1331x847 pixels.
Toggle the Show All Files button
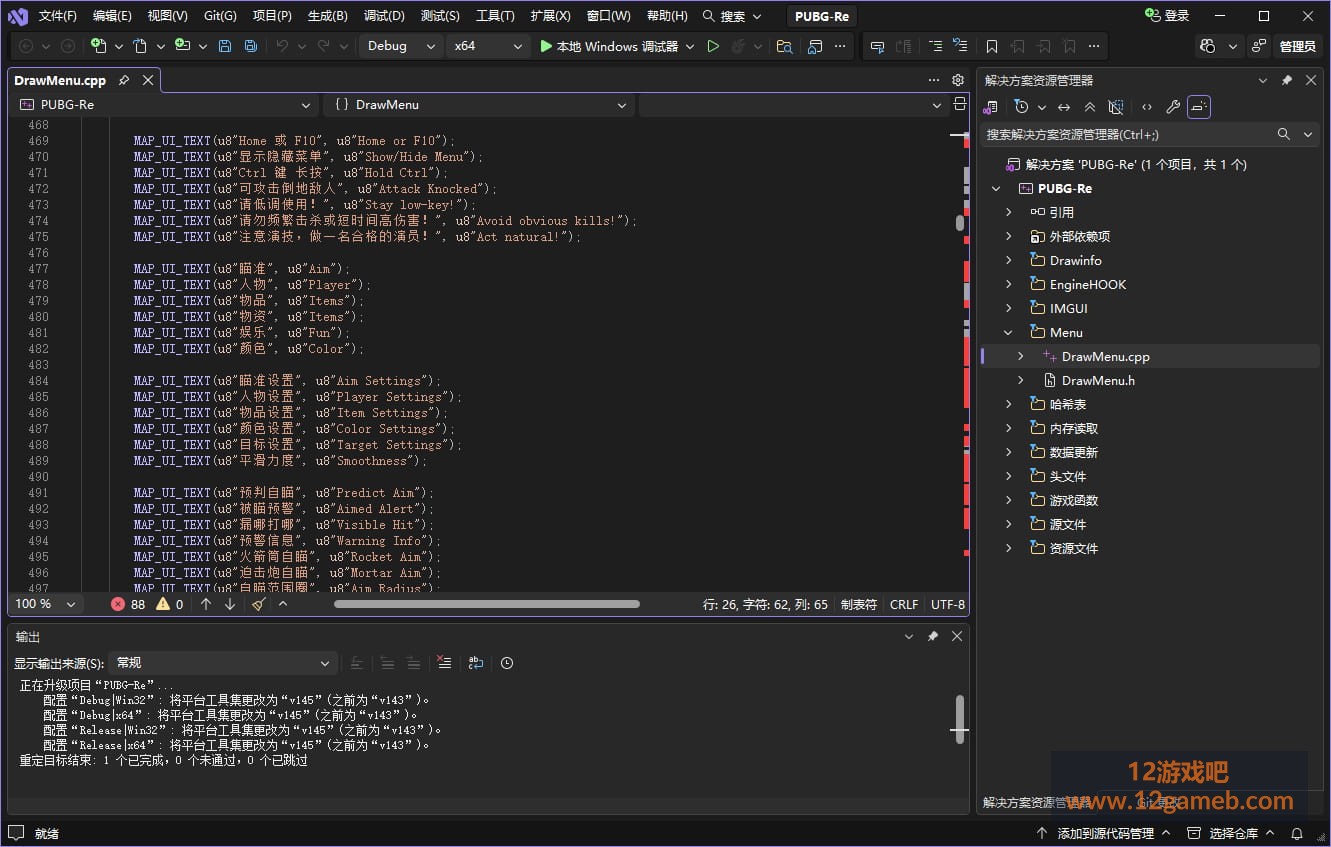(1116, 107)
